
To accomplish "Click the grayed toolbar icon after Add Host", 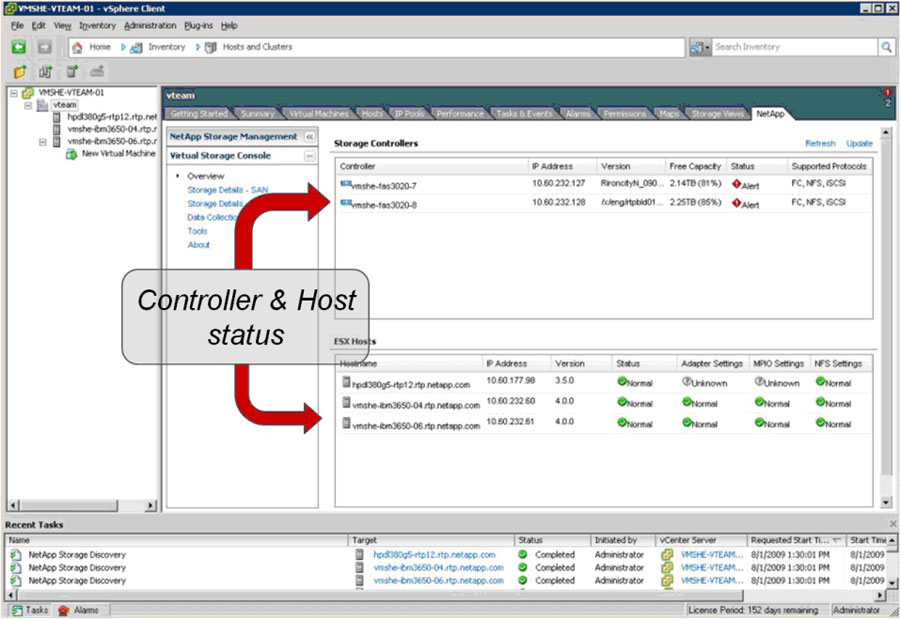I will (x=97, y=72).
